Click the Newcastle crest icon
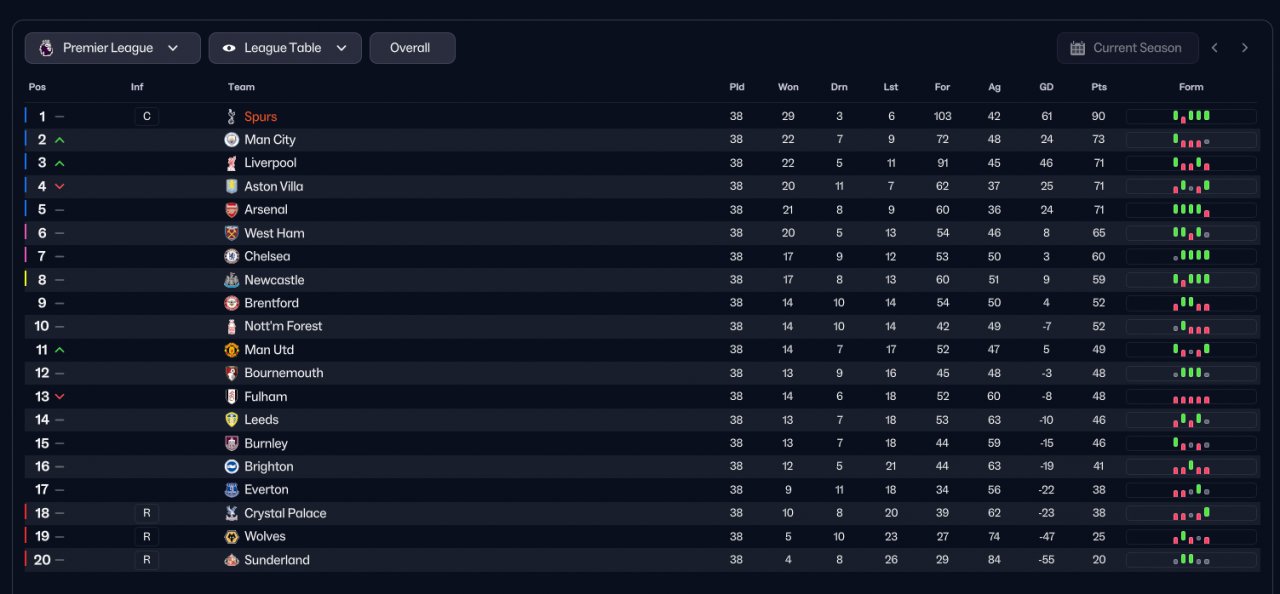The image size is (1280, 594). click(232, 280)
